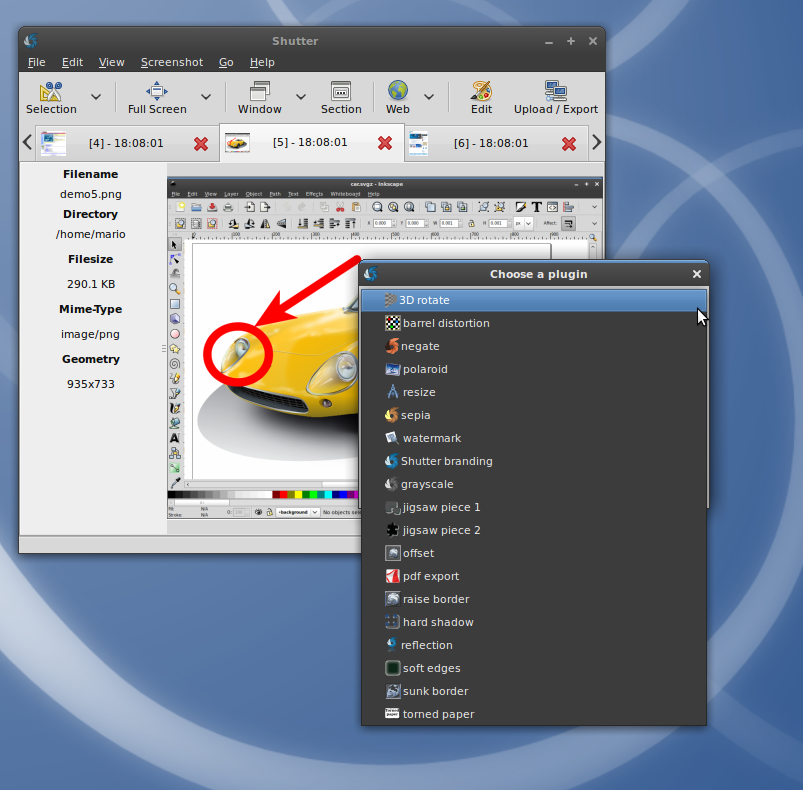Open the Go menu
Image resolution: width=803 pixels, height=790 pixels.
click(x=226, y=62)
